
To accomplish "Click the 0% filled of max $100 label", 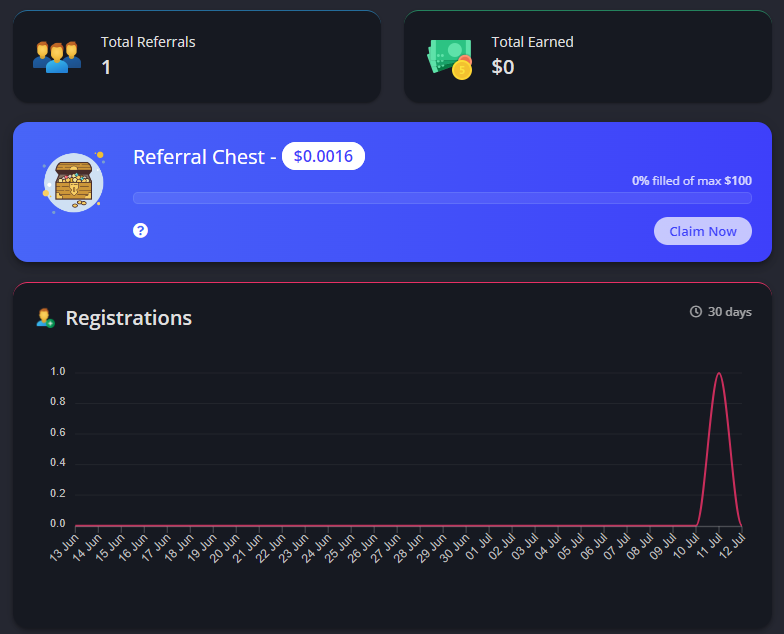I will pos(692,180).
